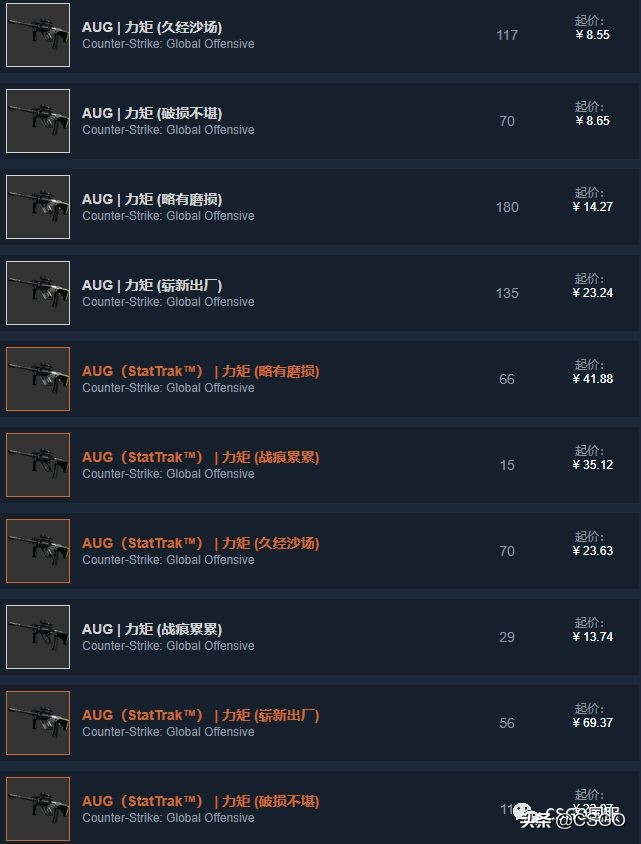Click the AUG 力矩 (久经沙场) weapon thumbnail

38,35
